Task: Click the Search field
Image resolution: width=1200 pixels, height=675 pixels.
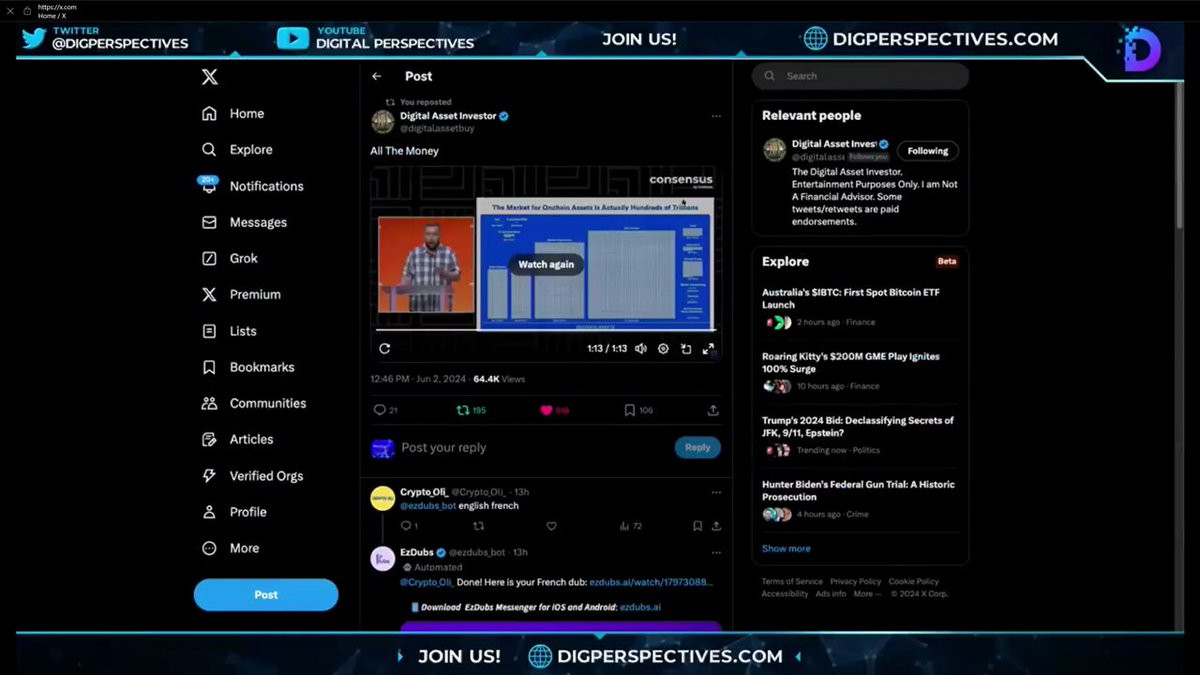Action: (860, 76)
